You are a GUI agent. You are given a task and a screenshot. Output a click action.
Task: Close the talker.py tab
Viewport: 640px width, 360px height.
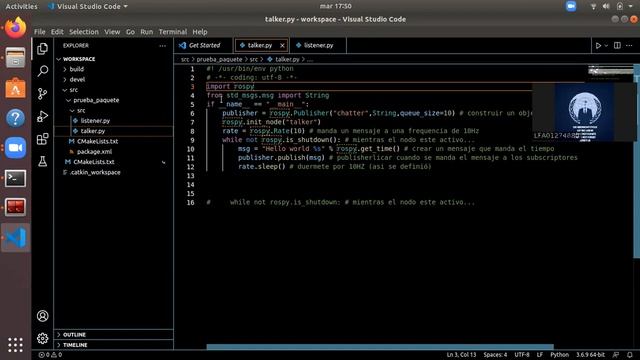282,45
